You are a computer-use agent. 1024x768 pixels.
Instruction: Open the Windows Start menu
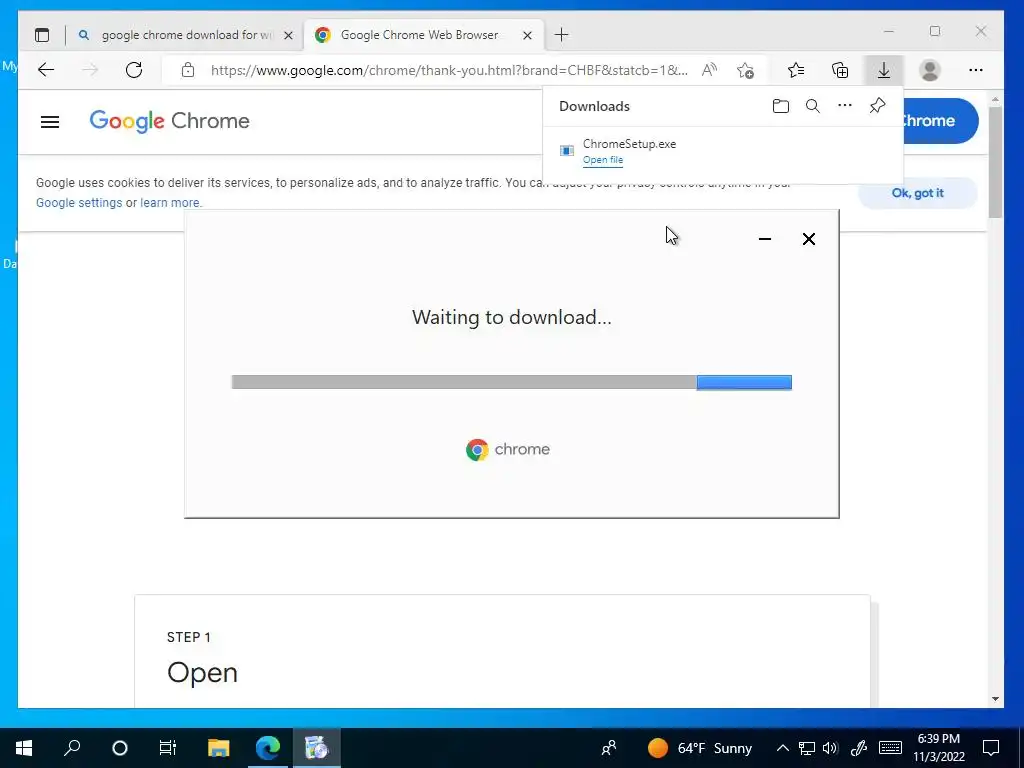click(x=24, y=748)
